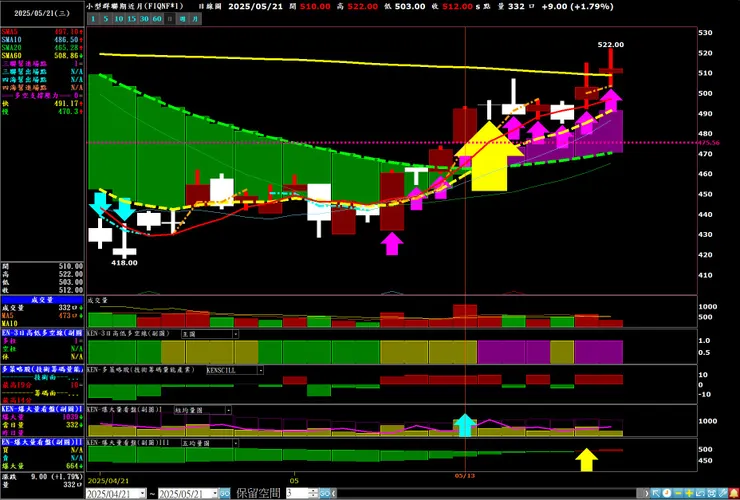Open the 主圖 dropdown in KEN-3日高低多空線 panel
Viewport: 740px width, 500px height.
click(x=235, y=334)
